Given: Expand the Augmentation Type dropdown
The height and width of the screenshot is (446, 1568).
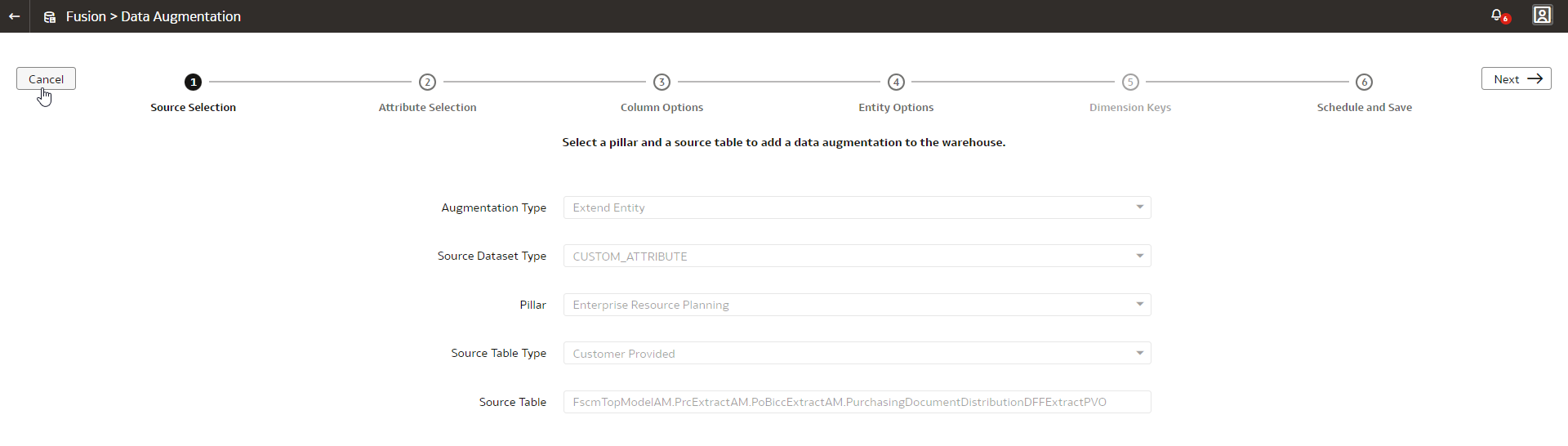Looking at the screenshot, I should 1139,207.
